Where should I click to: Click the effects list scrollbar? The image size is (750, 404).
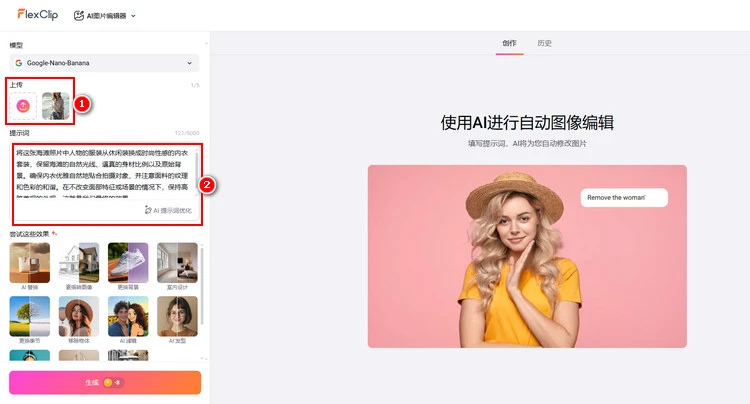click(202, 284)
